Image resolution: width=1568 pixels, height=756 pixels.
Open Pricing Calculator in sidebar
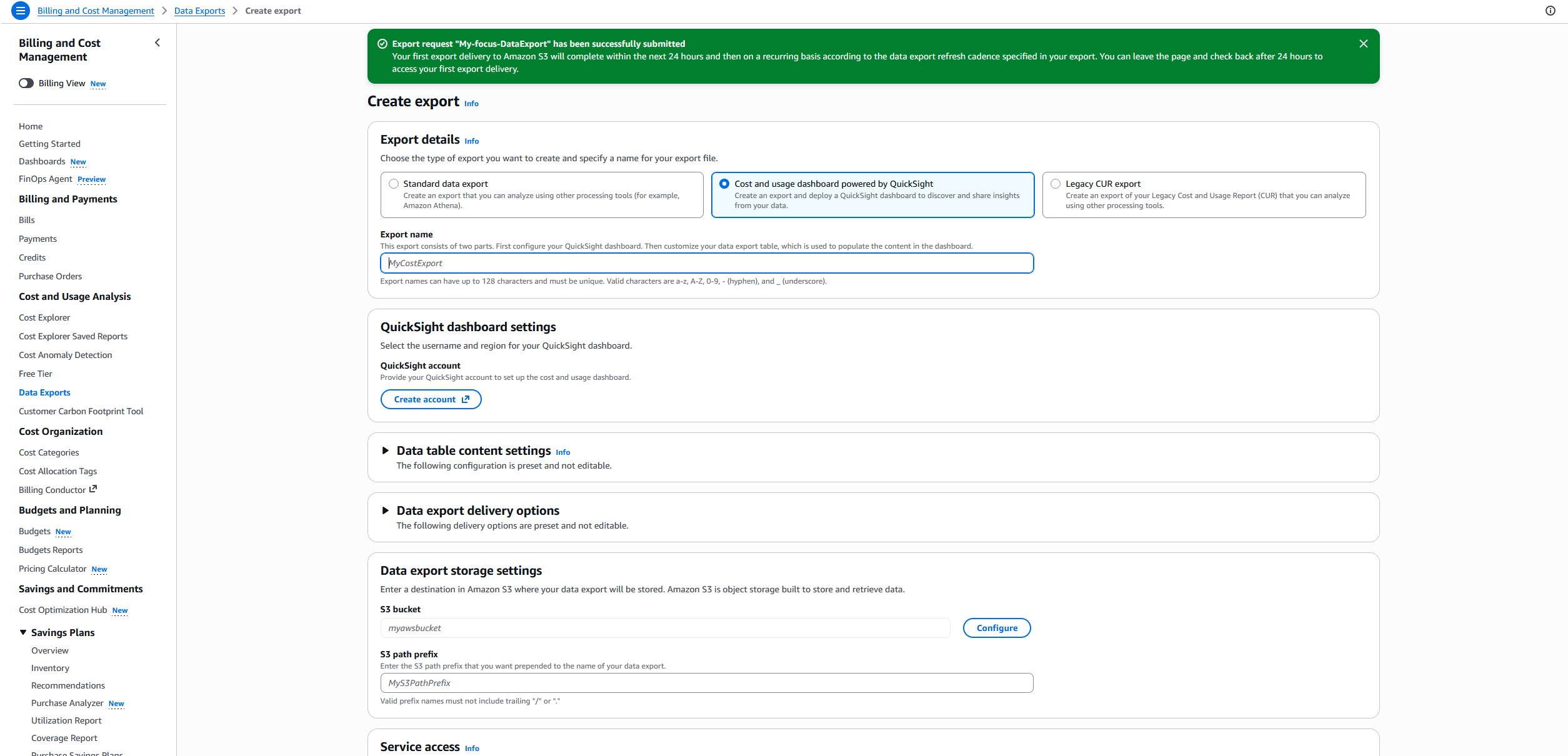[x=52, y=569]
